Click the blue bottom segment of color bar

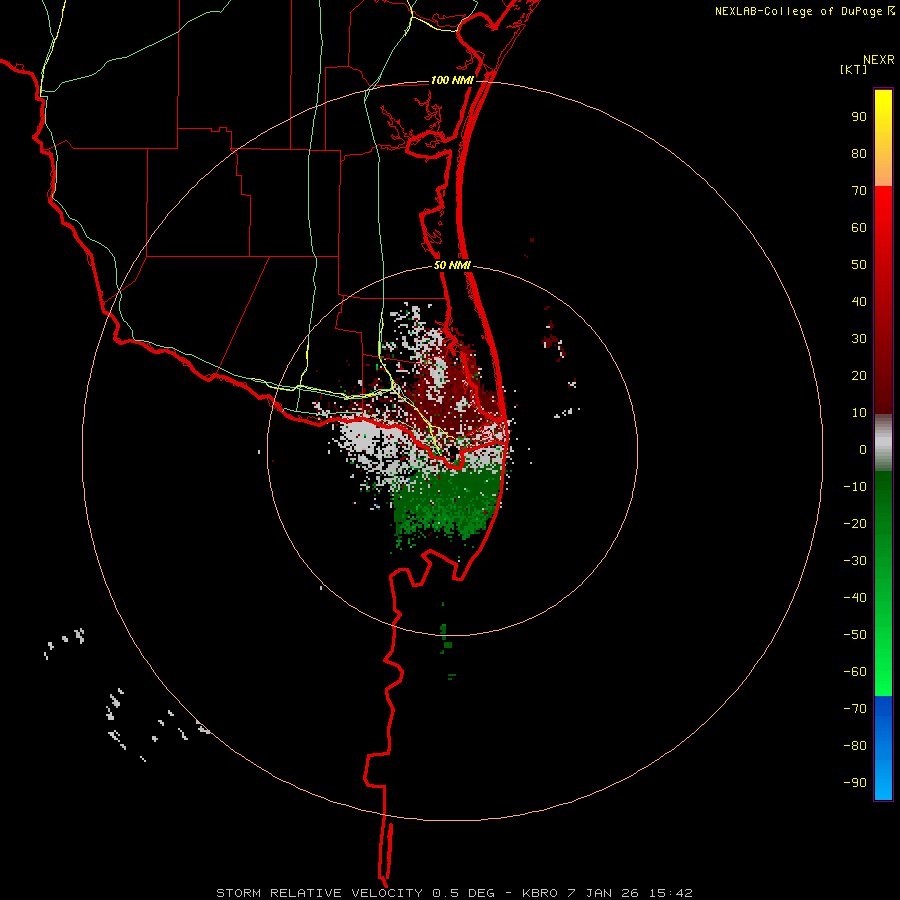pyautogui.click(x=883, y=748)
